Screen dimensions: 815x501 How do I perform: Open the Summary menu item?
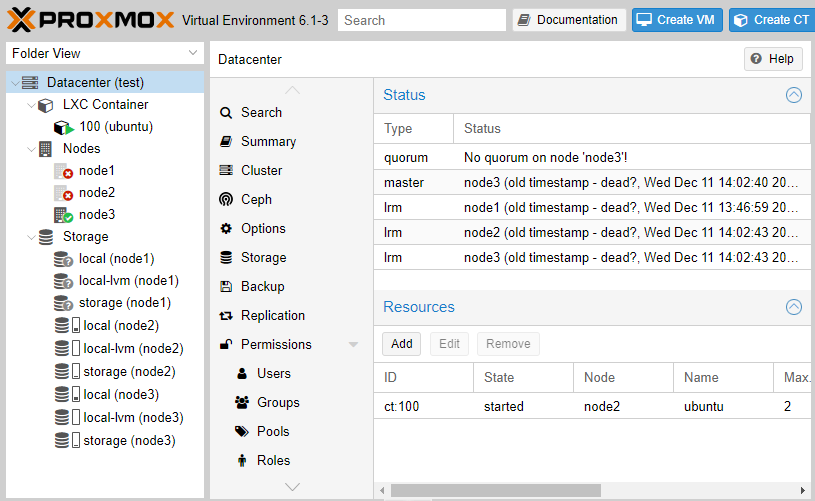coord(268,141)
